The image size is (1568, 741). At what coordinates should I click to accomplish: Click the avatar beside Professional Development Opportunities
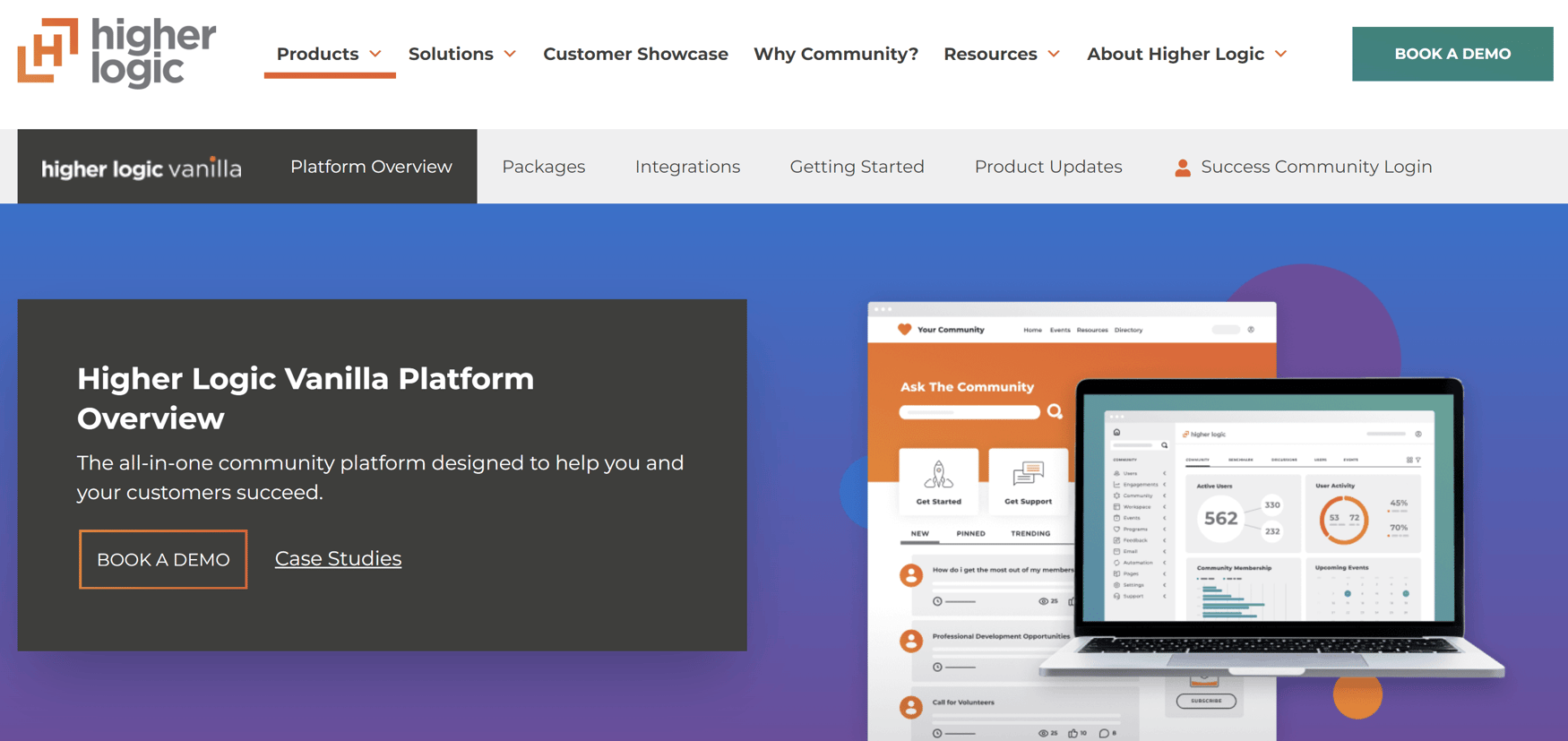911,641
